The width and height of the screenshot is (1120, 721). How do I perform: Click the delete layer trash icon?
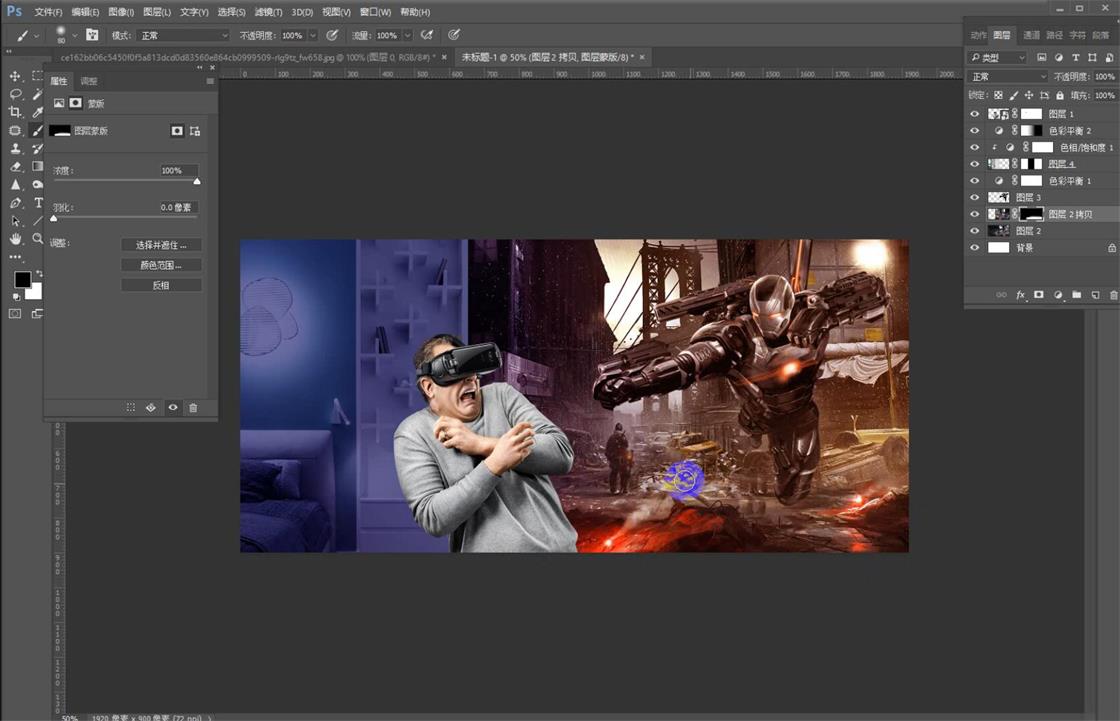(1111, 295)
